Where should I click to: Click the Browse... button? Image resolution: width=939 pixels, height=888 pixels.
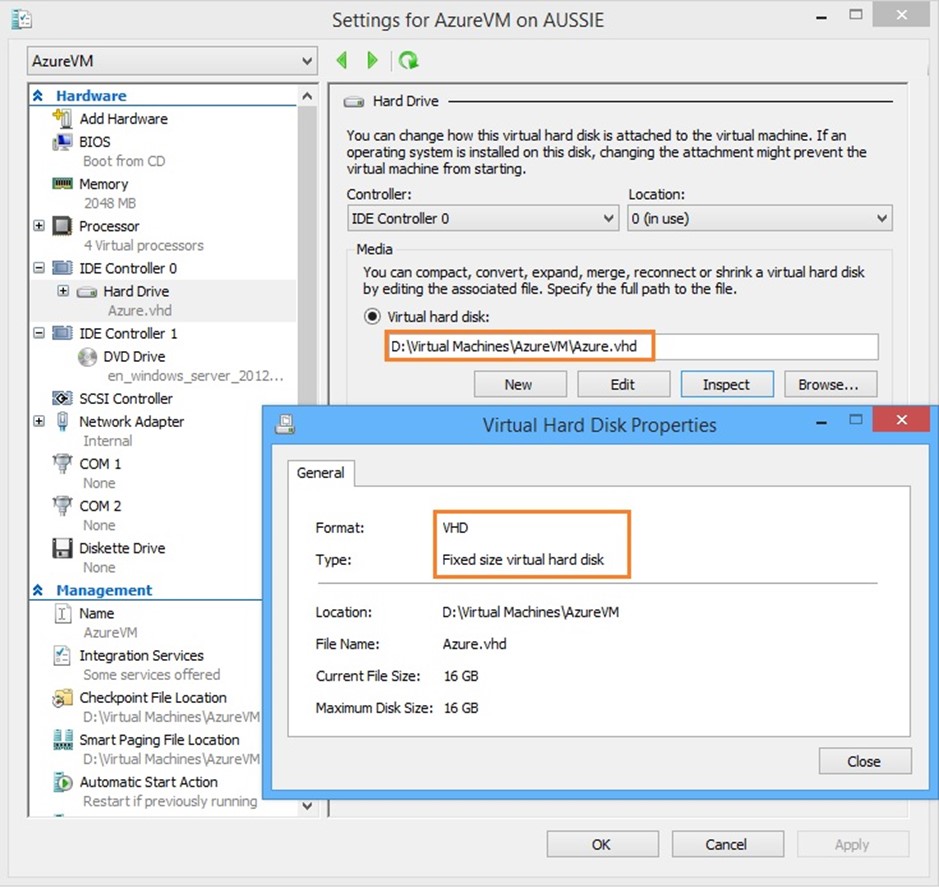click(831, 384)
